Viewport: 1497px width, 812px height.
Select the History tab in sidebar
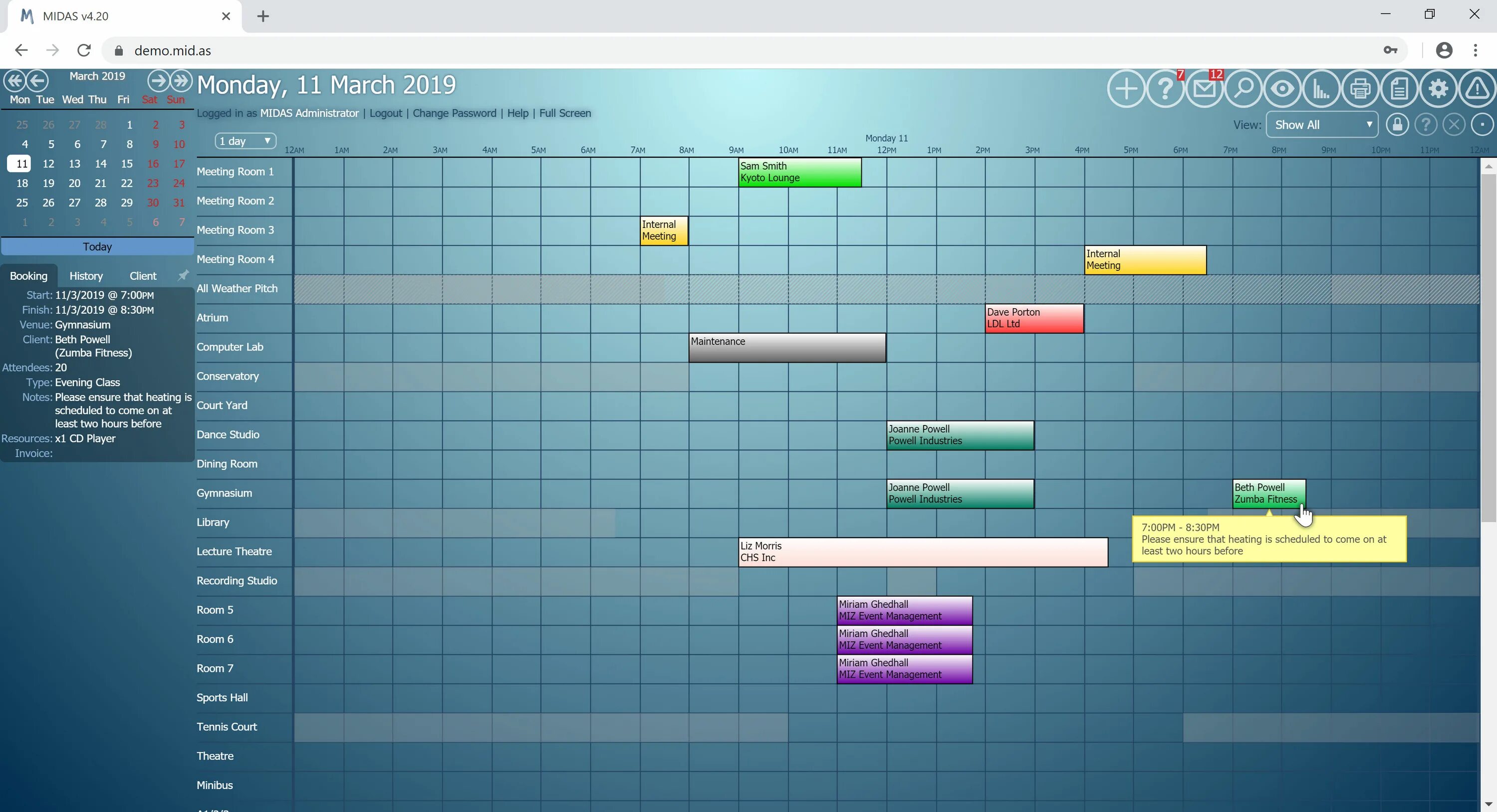coord(85,275)
